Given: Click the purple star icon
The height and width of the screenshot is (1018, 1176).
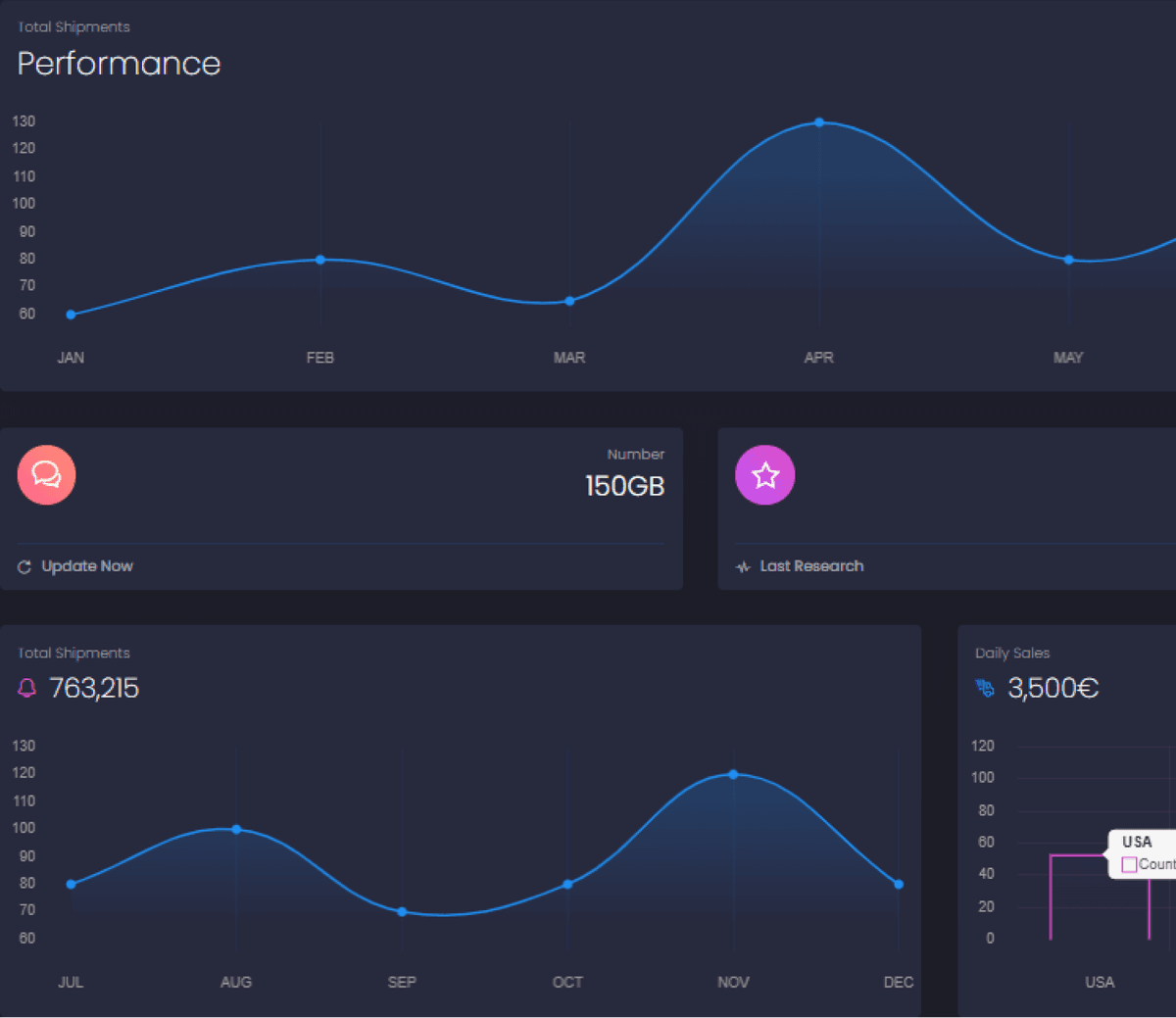Looking at the screenshot, I should (764, 475).
